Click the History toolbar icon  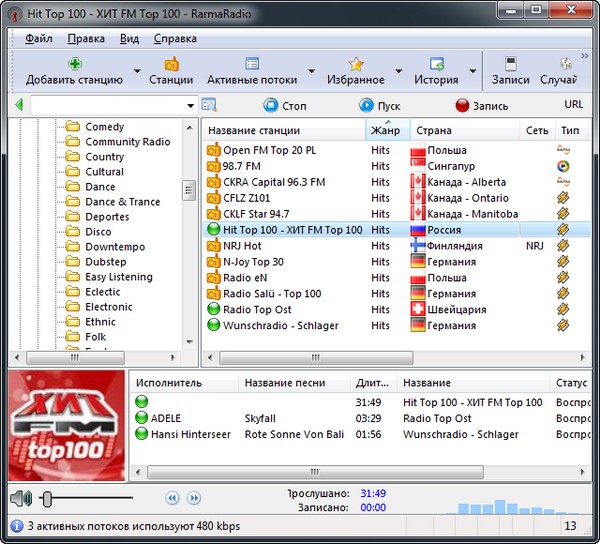coord(436,63)
